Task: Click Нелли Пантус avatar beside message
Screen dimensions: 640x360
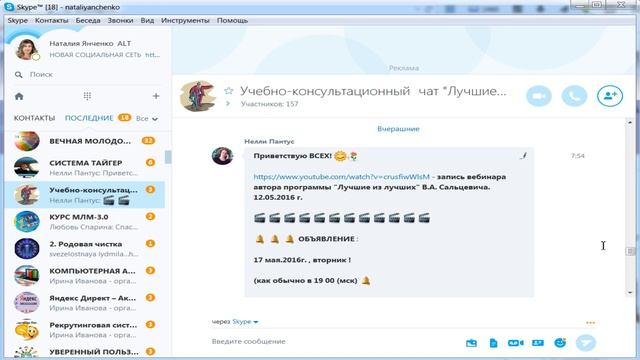Action: [222, 156]
